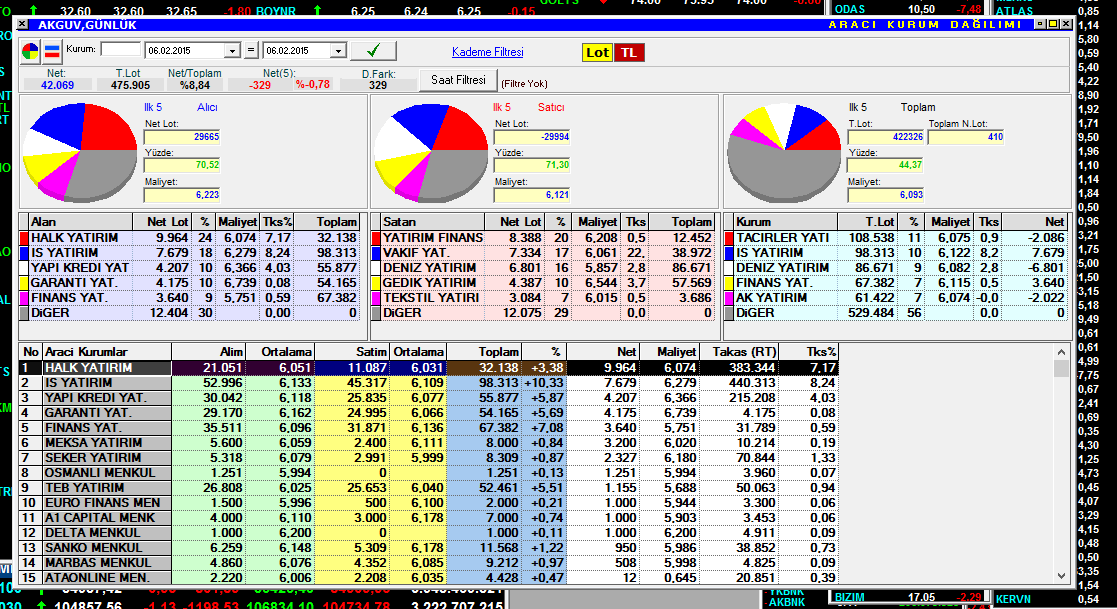Viewport: 1117px width, 609px height.
Task: Sort by the Alim column header
Action: [x=208, y=352]
